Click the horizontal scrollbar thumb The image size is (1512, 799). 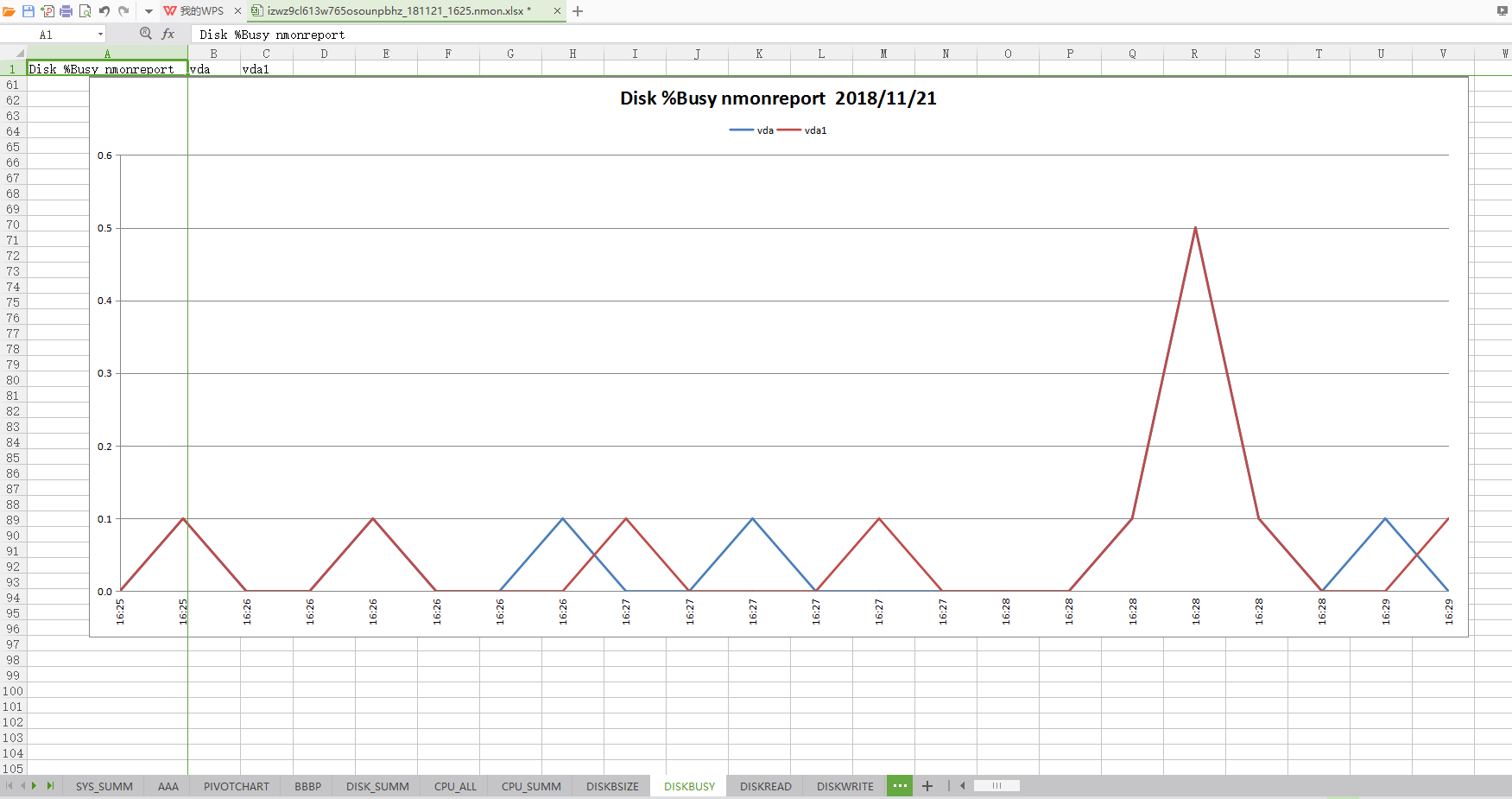click(996, 786)
